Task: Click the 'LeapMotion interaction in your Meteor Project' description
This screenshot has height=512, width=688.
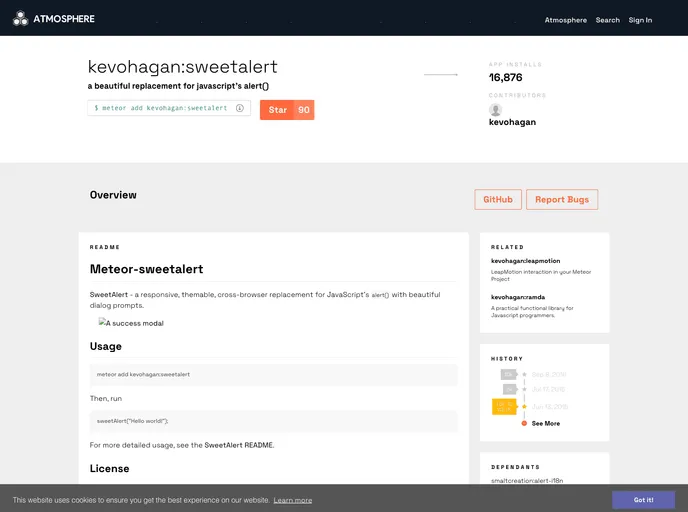Action: (x=541, y=275)
